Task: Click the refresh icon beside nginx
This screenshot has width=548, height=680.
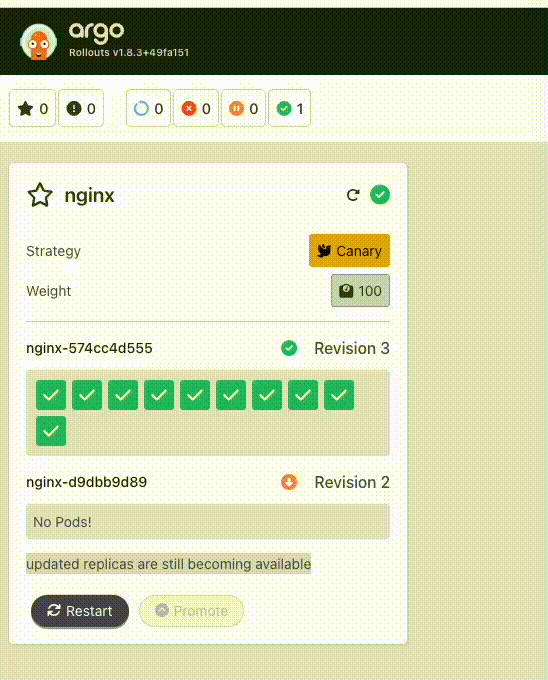Action: 353,195
